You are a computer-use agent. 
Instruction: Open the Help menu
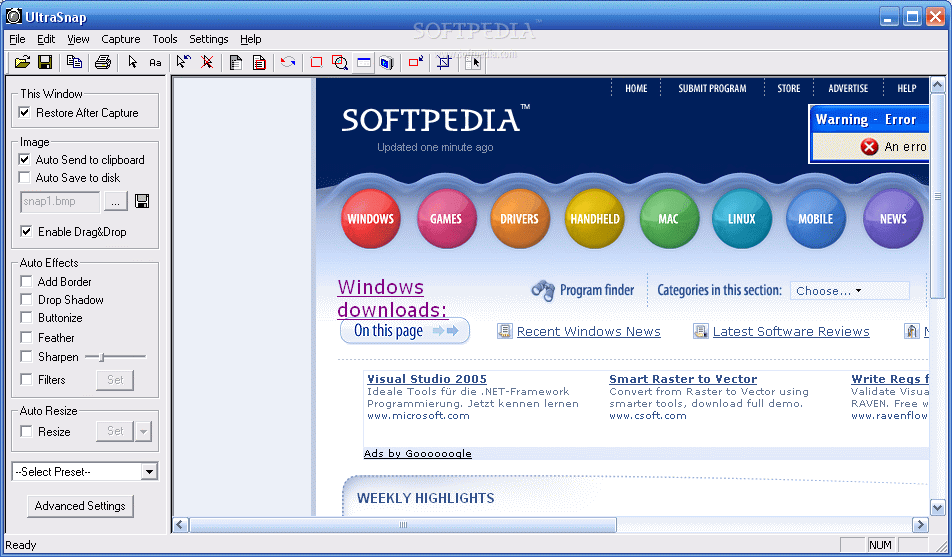click(251, 39)
